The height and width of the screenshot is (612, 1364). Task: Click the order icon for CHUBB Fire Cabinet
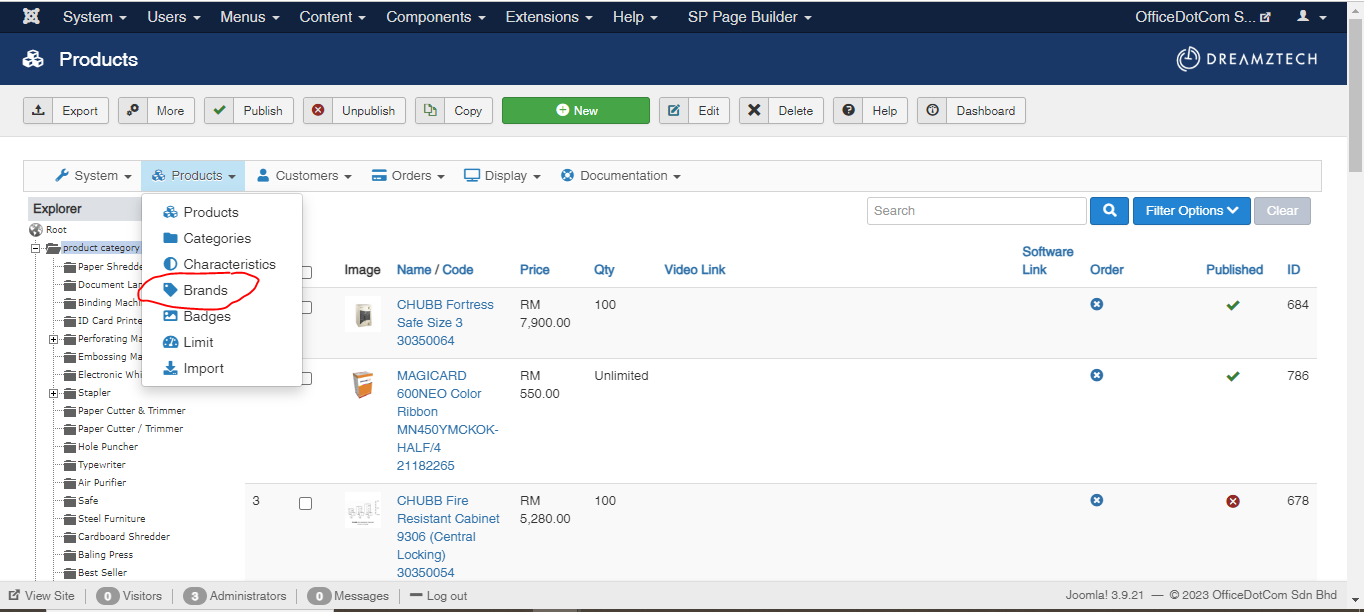[1097, 500]
